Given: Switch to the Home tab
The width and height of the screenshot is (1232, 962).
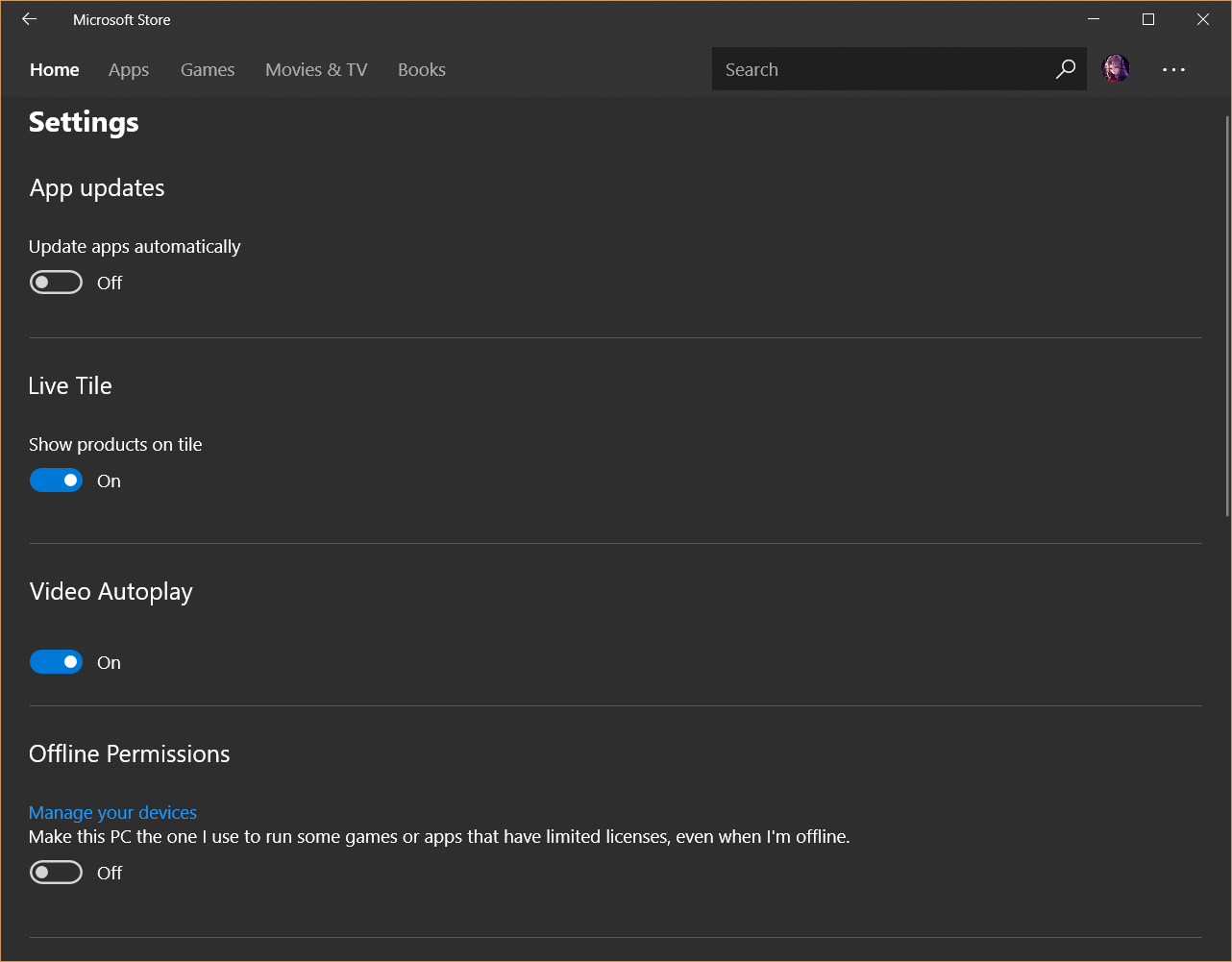Looking at the screenshot, I should click(x=55, y=69).
